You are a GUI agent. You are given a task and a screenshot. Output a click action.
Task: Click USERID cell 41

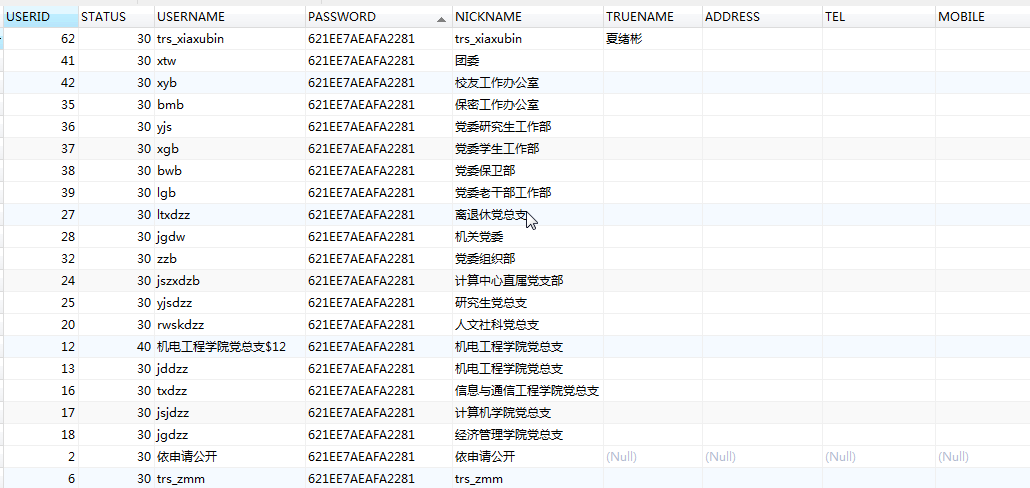pos(41,61)
